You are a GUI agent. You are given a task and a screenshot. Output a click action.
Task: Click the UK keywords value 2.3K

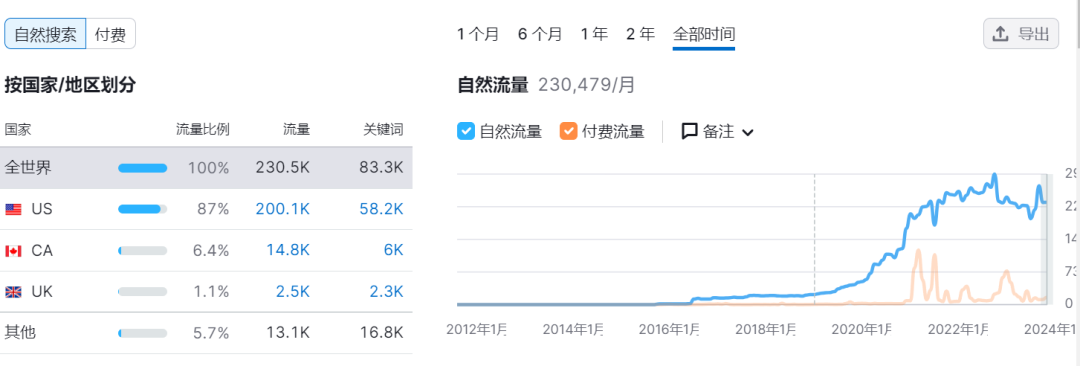[x=386, y=292]
